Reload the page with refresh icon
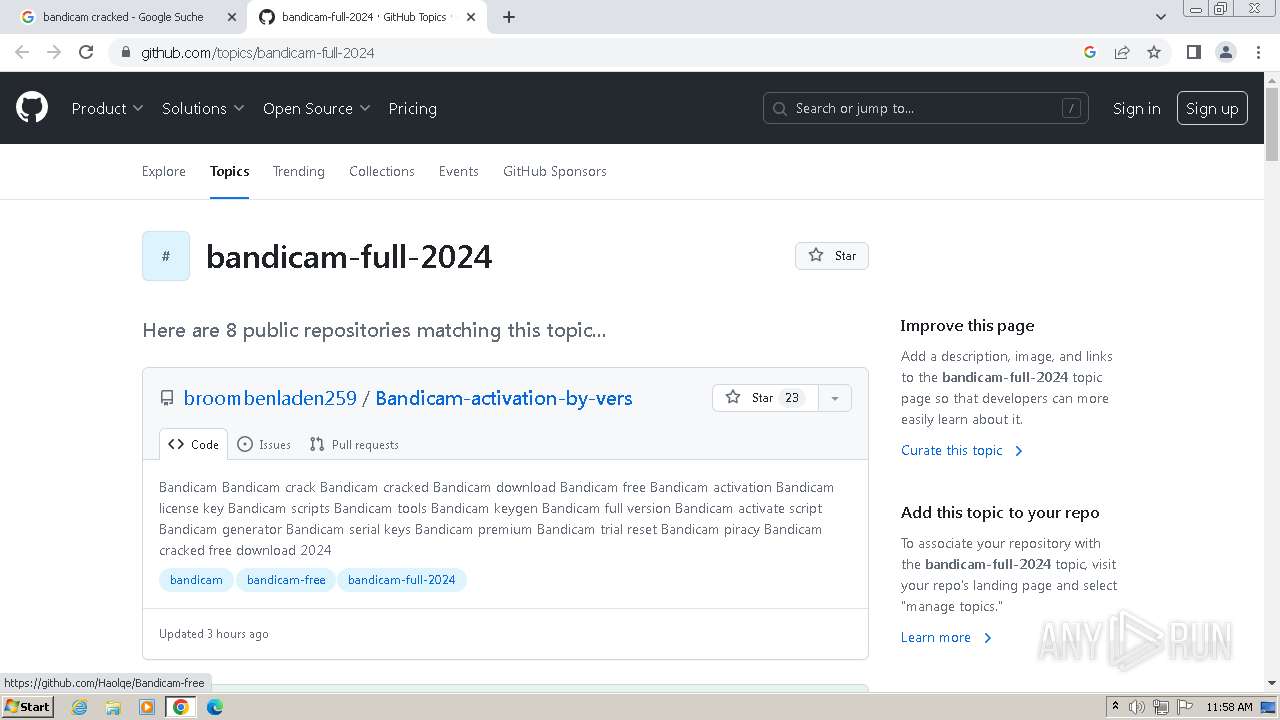The height and width of the screenshot is (720, 1280). [86, 52]
